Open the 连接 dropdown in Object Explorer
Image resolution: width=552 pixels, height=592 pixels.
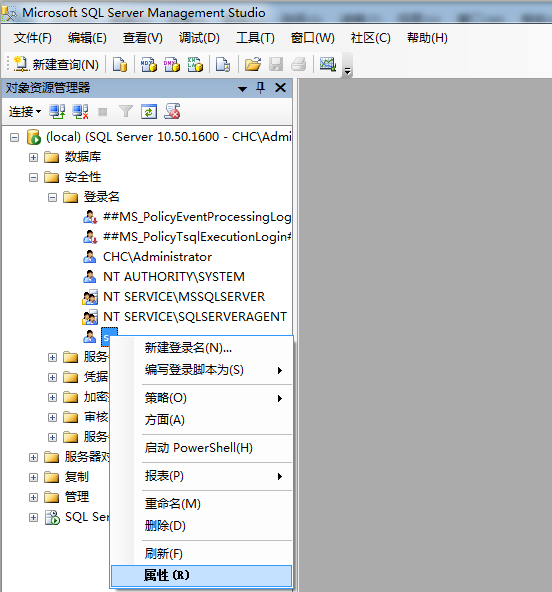click(25, 112)
